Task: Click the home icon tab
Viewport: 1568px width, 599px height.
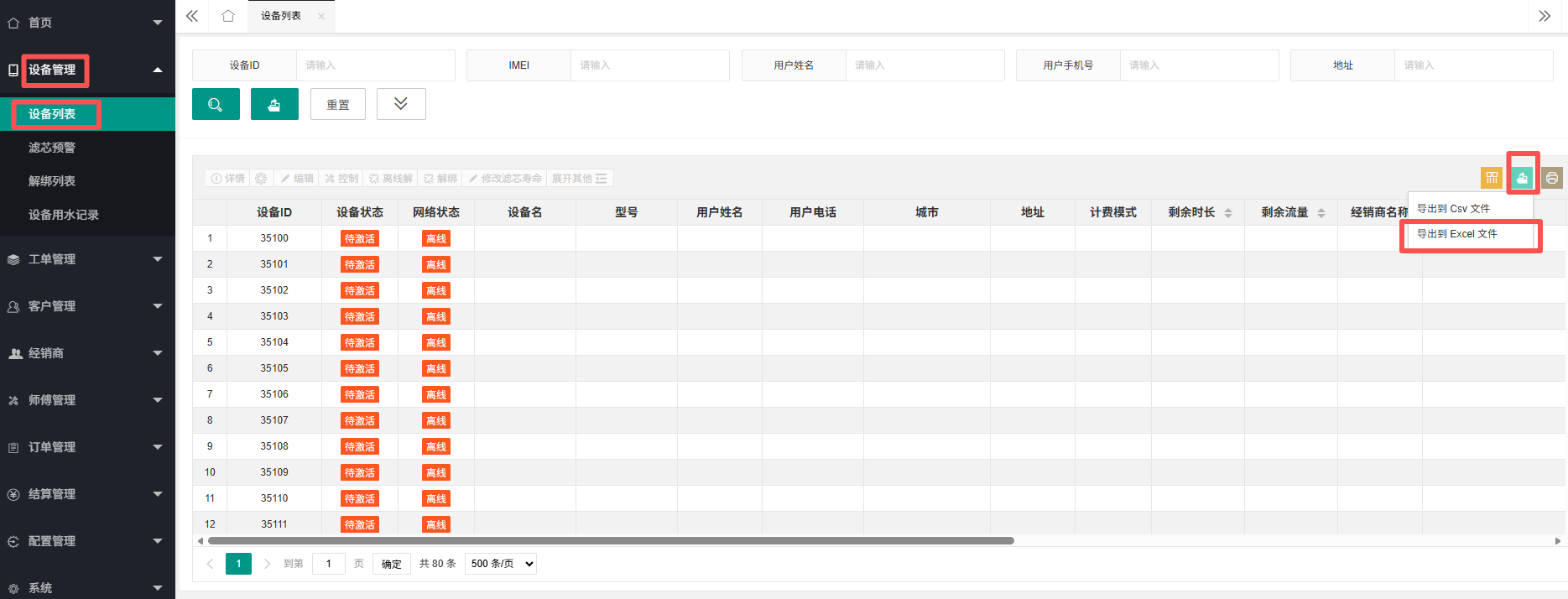Action: pyautogui.click(x=228, y=16)
